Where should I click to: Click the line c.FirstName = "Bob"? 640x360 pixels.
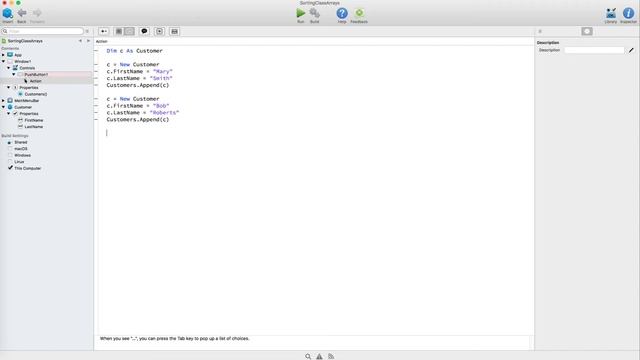(138, 105)
